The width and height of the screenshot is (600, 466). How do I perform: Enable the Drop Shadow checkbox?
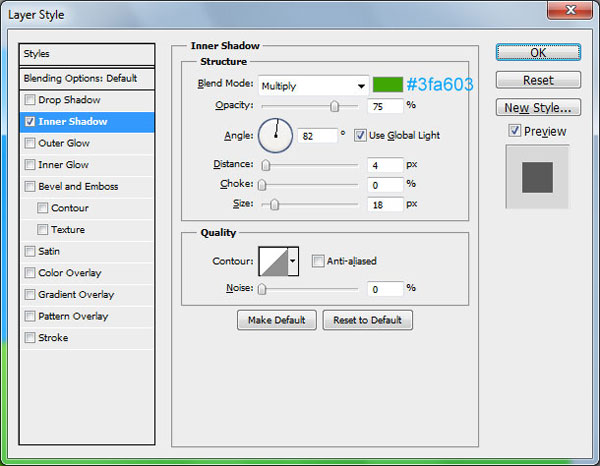[x=30, y=100]
